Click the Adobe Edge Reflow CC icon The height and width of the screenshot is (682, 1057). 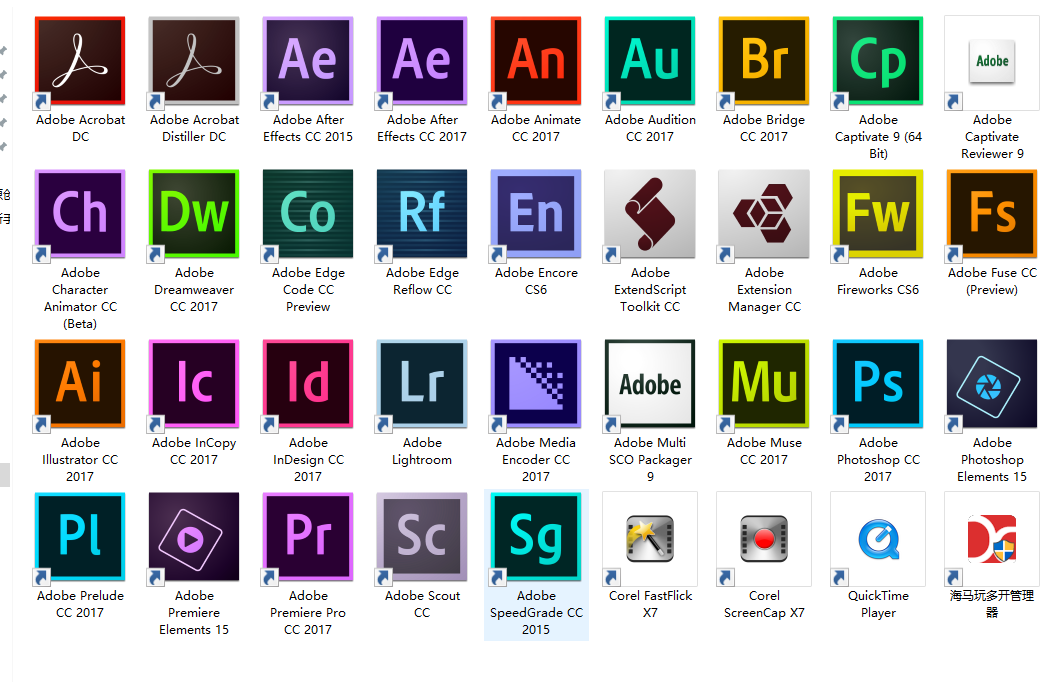[422, 214]
